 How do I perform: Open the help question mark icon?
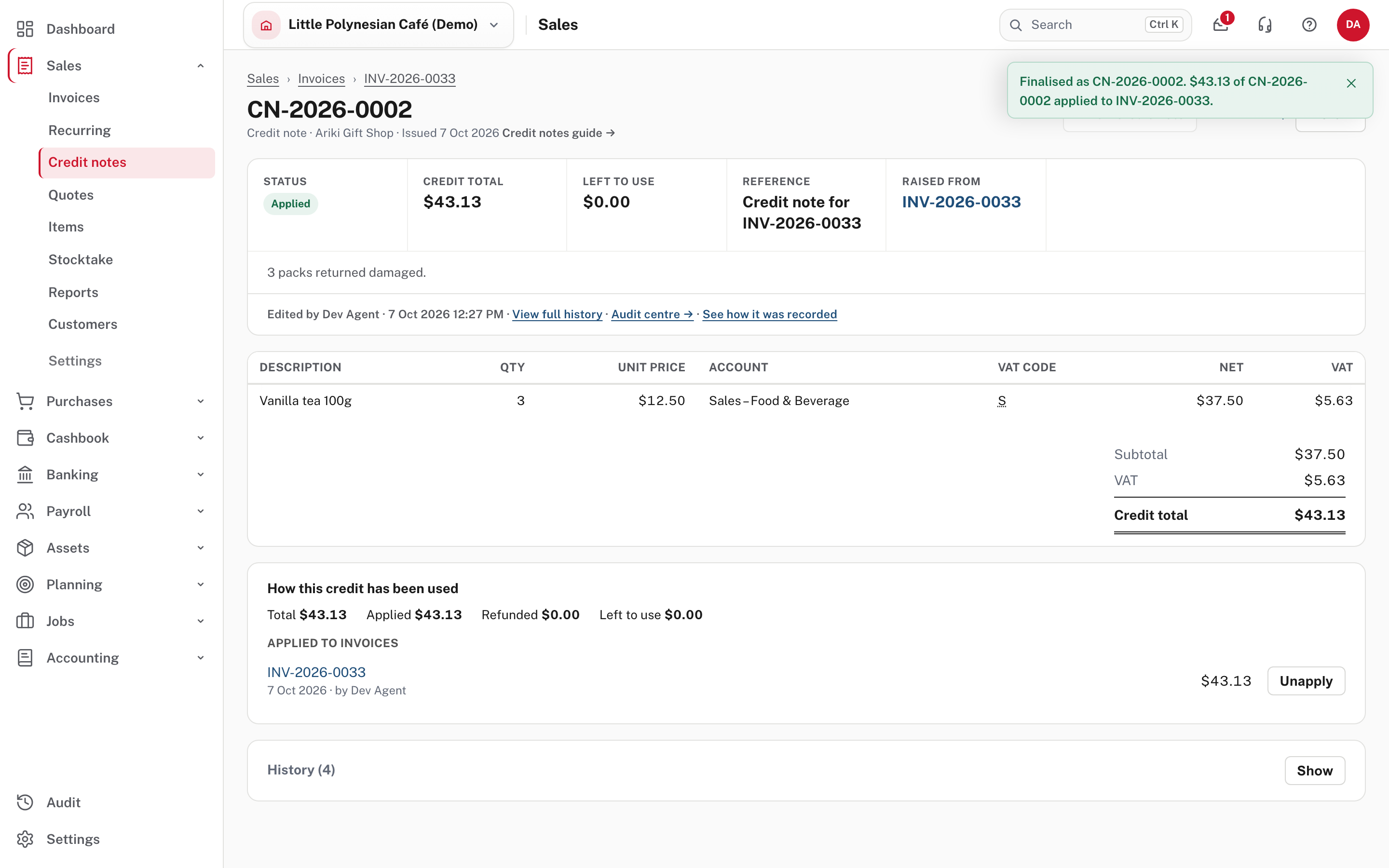click(1309, 25)
